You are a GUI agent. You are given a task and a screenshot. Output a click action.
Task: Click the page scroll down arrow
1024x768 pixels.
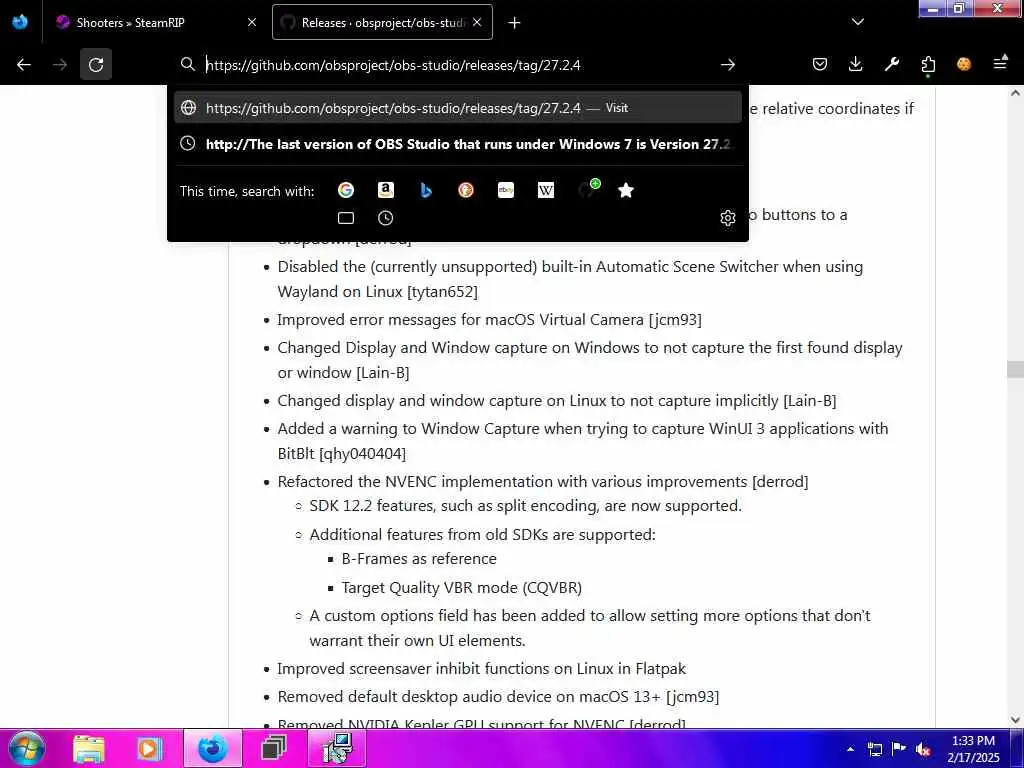(x=1015, y=719)
